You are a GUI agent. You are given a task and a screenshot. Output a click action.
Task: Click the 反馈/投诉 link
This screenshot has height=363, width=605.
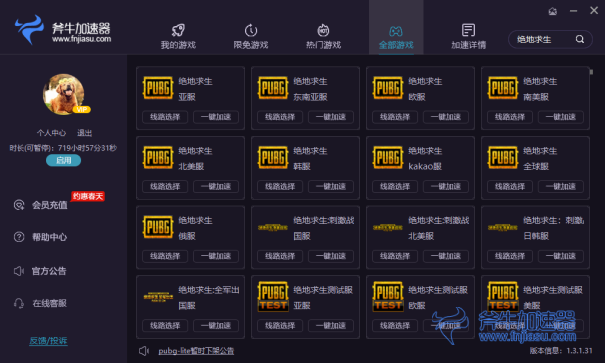(48, 341)
